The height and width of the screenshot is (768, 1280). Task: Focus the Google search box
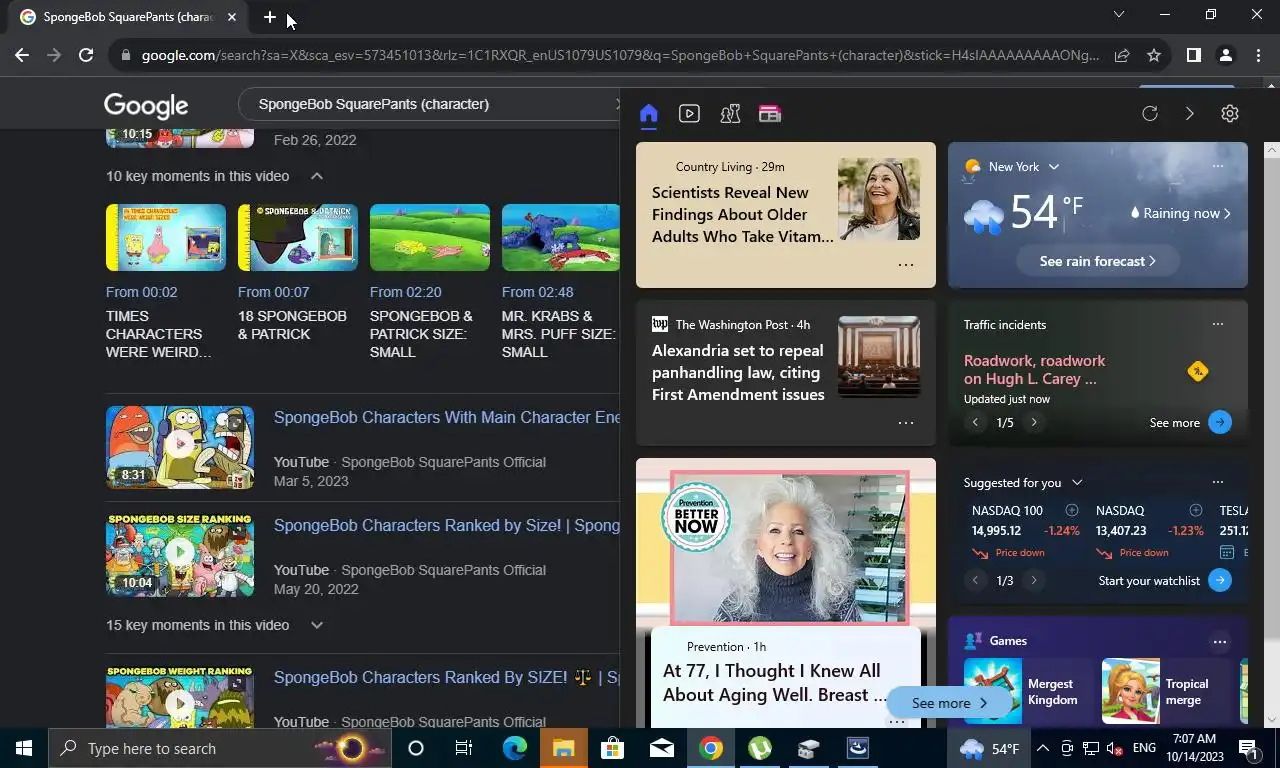(430, 104)
